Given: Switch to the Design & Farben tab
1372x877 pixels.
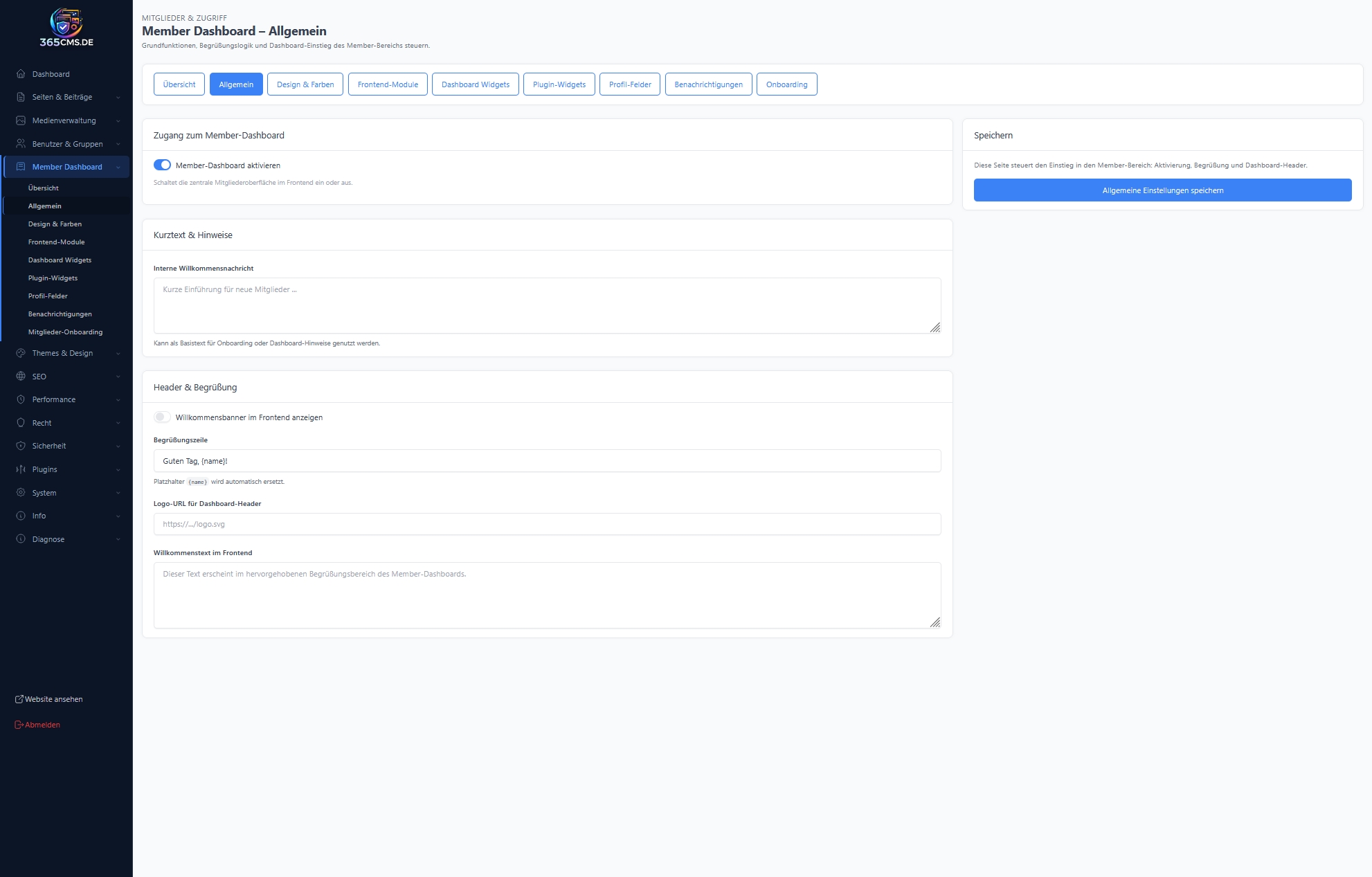Looking at the screenshot, I should [305, 84].
